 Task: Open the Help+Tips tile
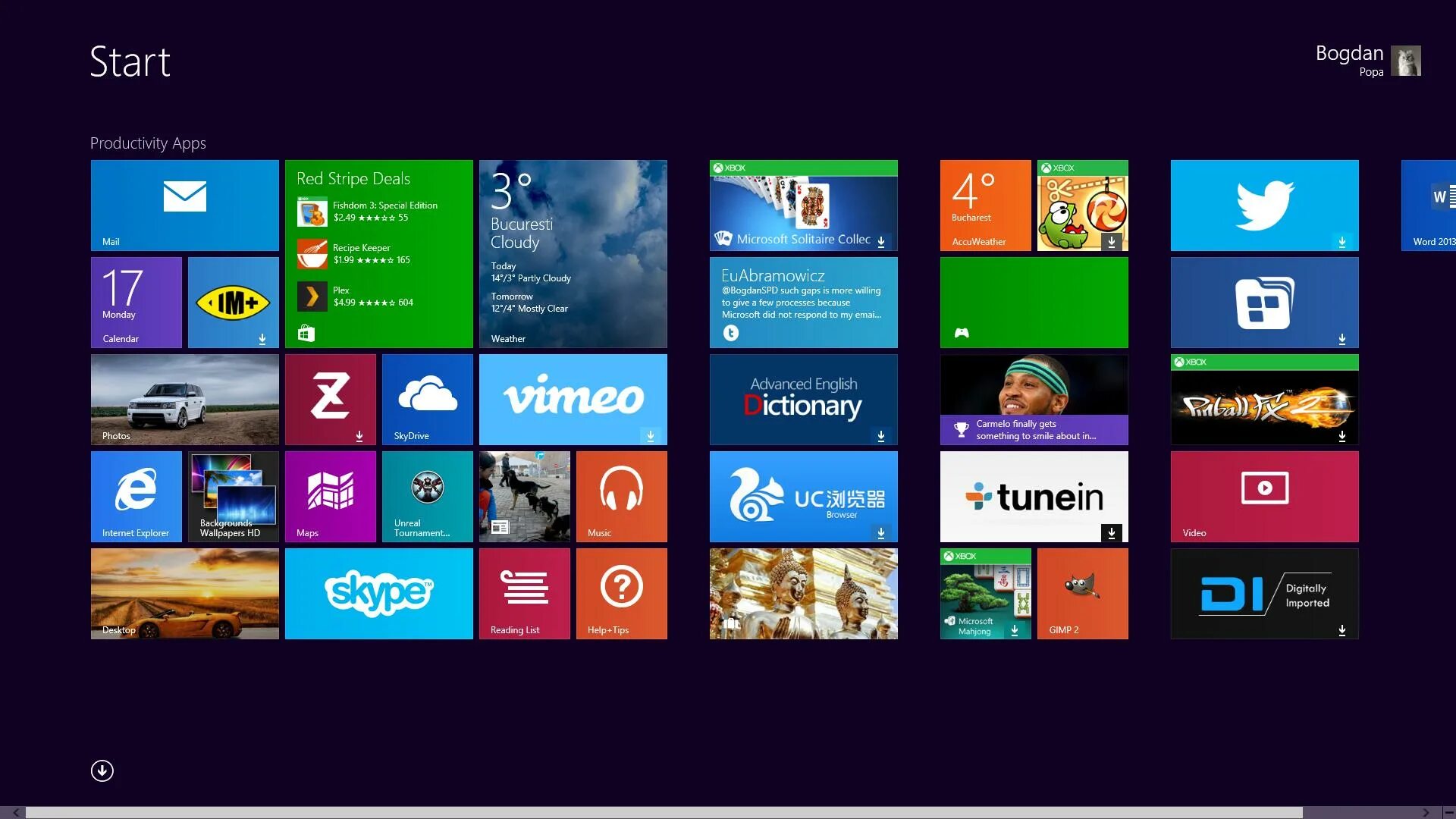pyautogui.click(x=621, y=593)
